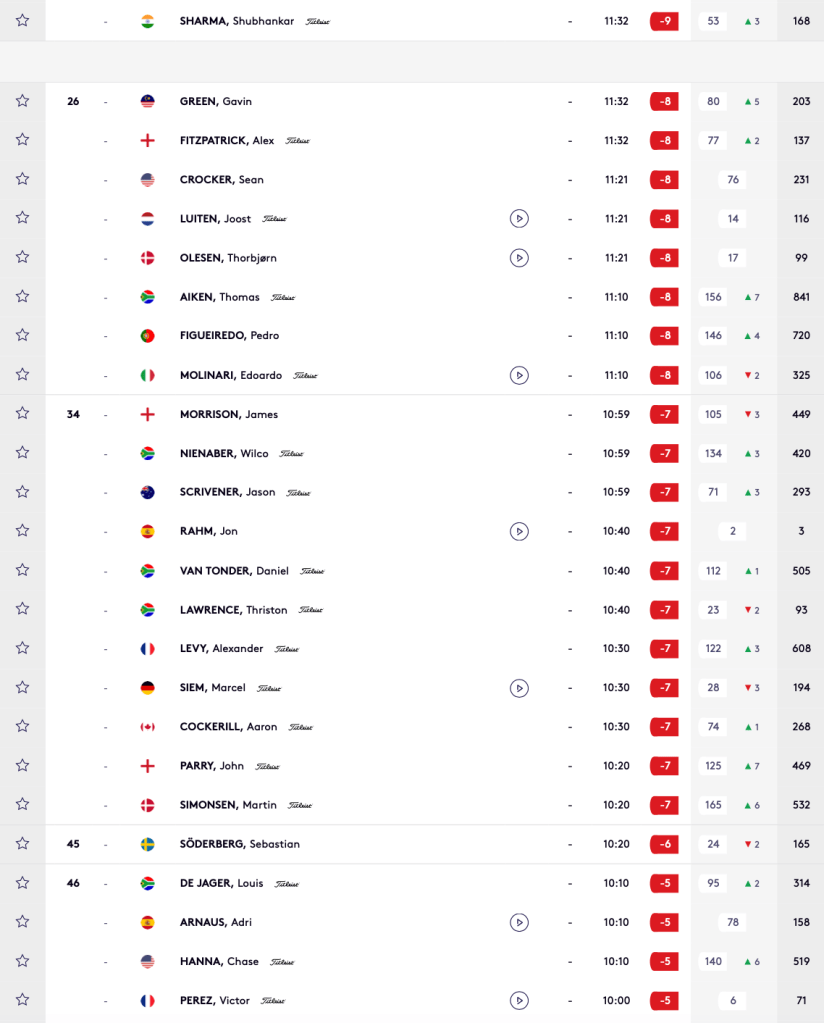824x1023 pixels.
Task: Click Thriston Lawrence's ranking value 23
Action: [x=713, y=610]
